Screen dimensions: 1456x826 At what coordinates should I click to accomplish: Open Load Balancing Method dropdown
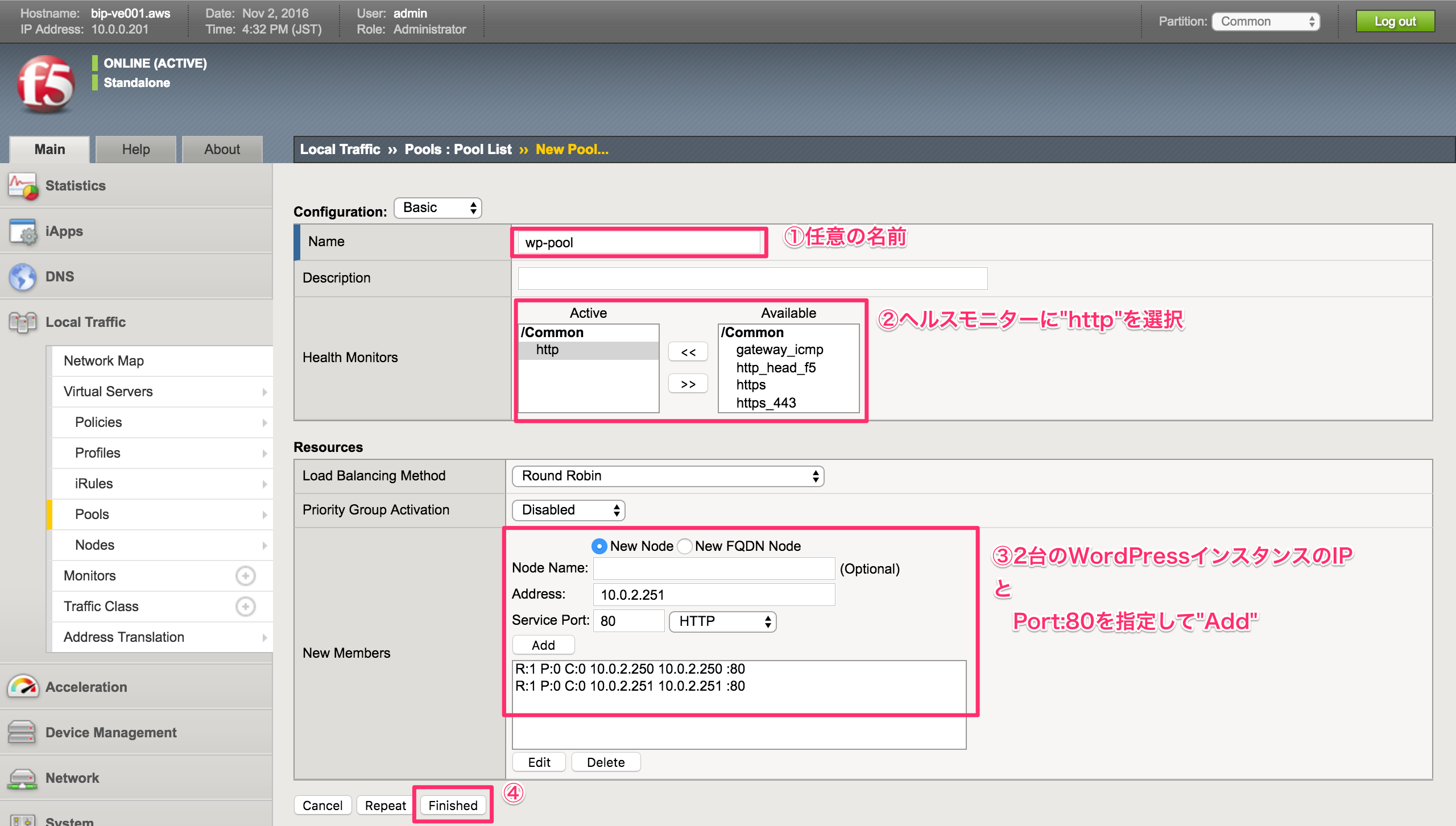coord(668,476)
